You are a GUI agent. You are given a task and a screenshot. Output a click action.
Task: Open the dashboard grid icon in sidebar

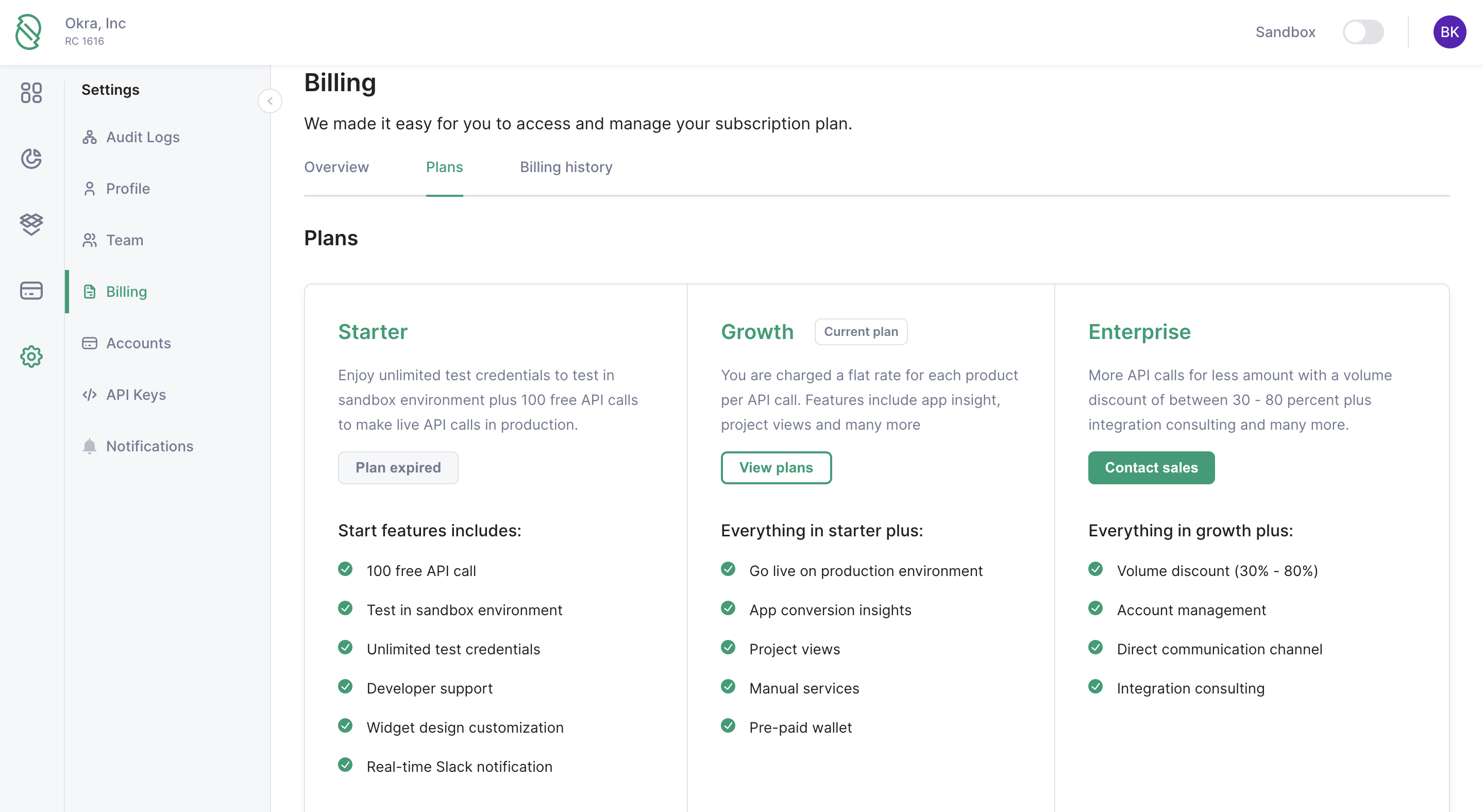point(31,93)
